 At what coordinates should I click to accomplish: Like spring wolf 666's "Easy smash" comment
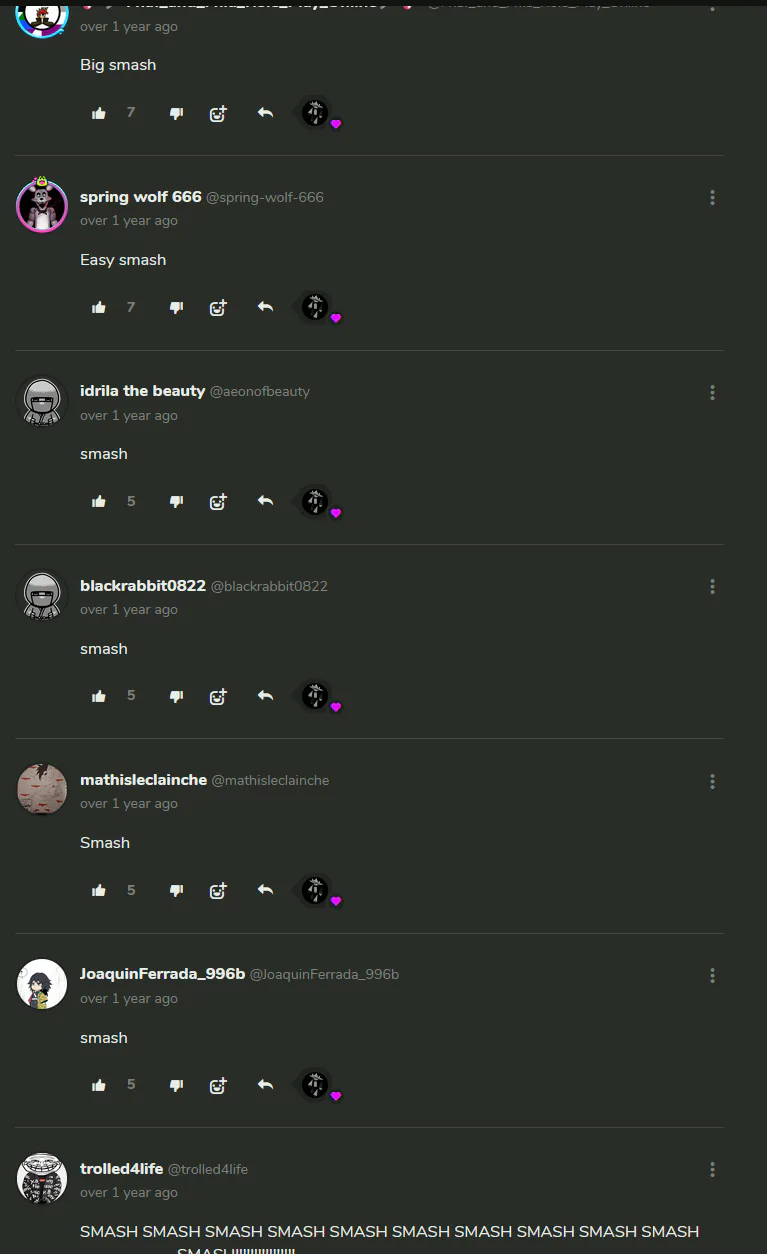click(99, 308)
